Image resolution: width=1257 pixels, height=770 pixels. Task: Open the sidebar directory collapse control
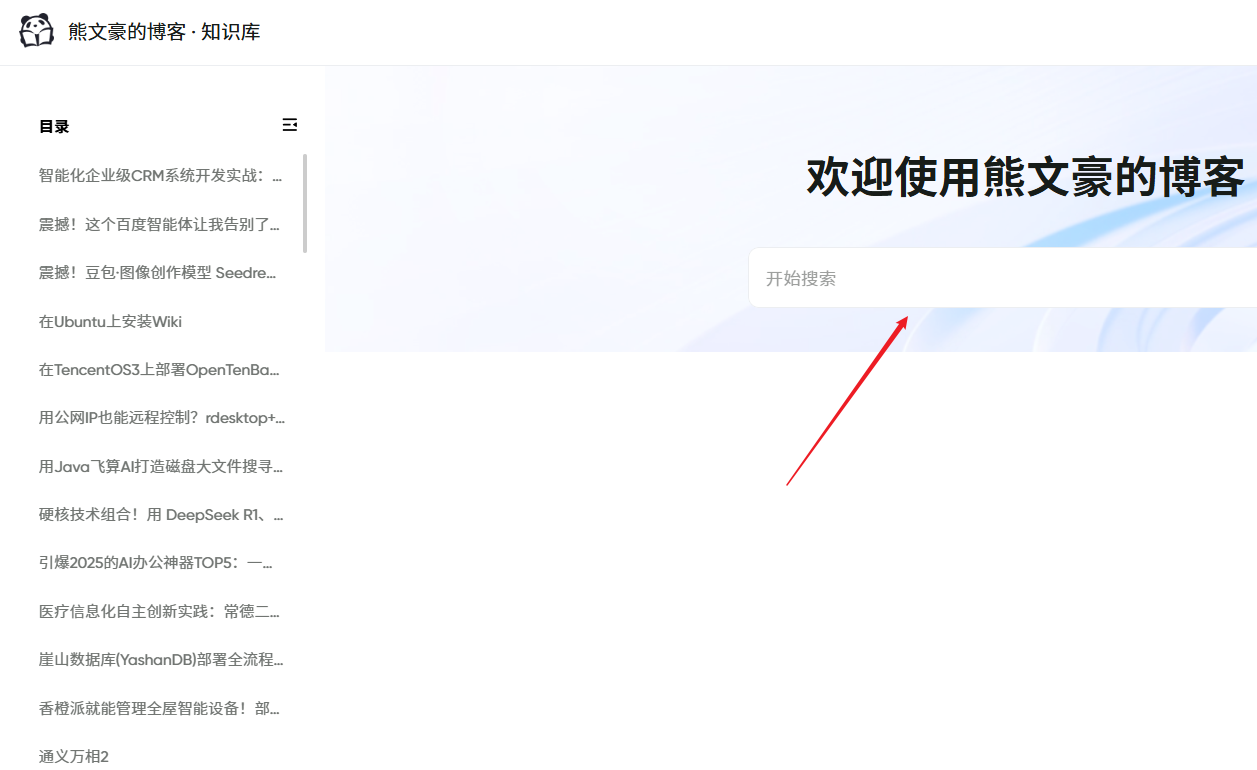tap(290, 124)
